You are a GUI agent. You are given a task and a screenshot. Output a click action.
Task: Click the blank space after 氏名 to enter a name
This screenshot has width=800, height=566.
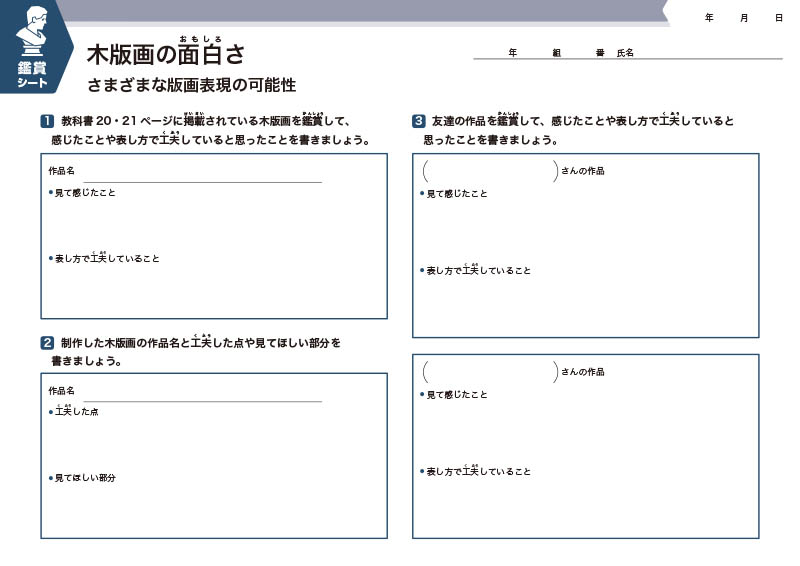[708, 52]
